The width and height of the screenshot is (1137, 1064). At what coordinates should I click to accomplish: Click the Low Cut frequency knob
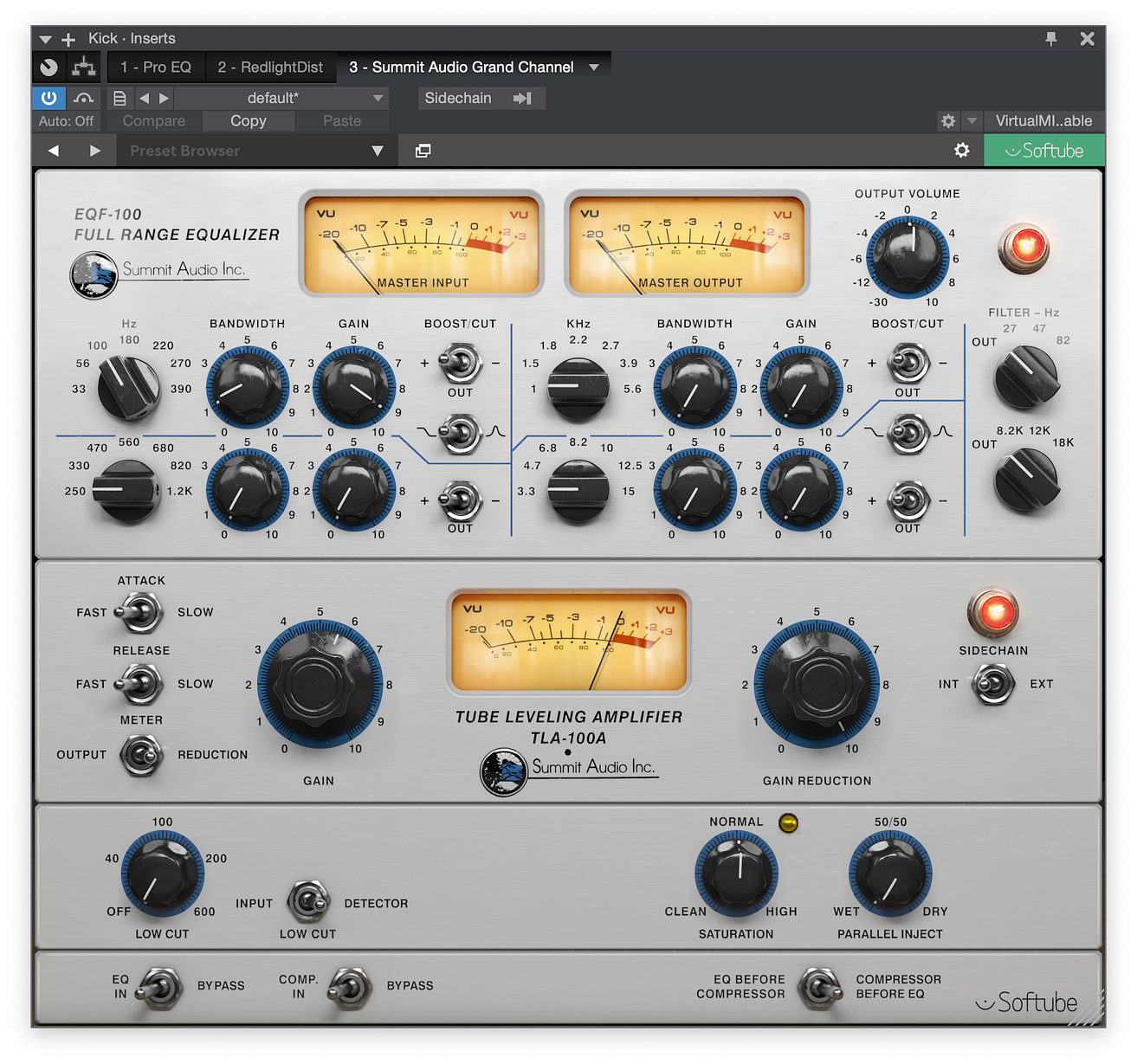(162, 874)
